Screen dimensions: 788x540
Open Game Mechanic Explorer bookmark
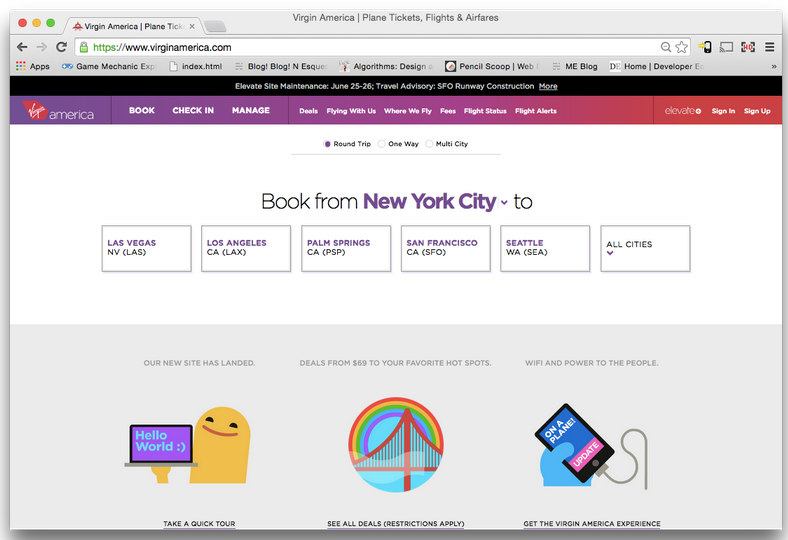point(109,66)
